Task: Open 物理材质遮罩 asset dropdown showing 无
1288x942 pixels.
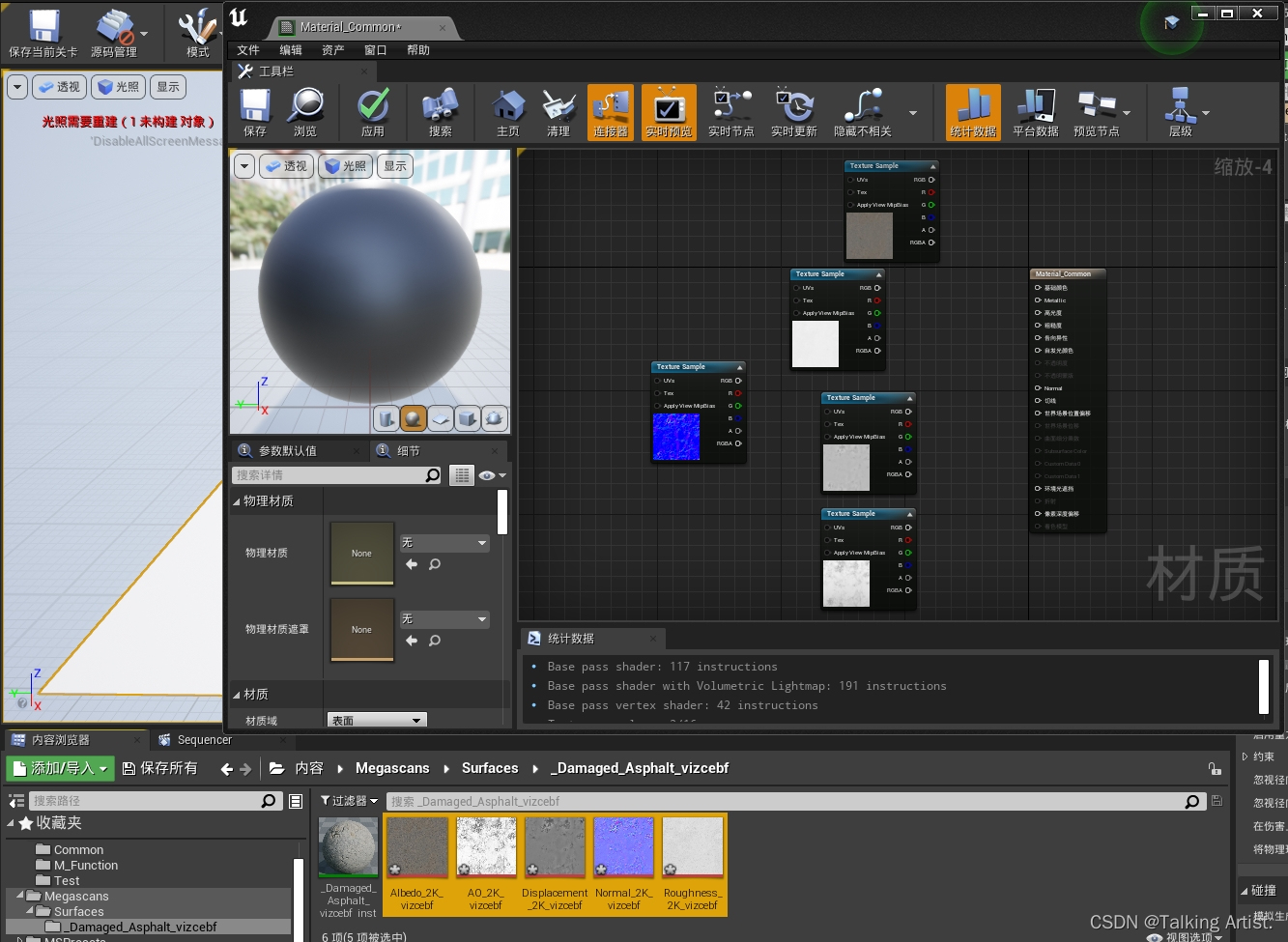Action: (445, 619)
